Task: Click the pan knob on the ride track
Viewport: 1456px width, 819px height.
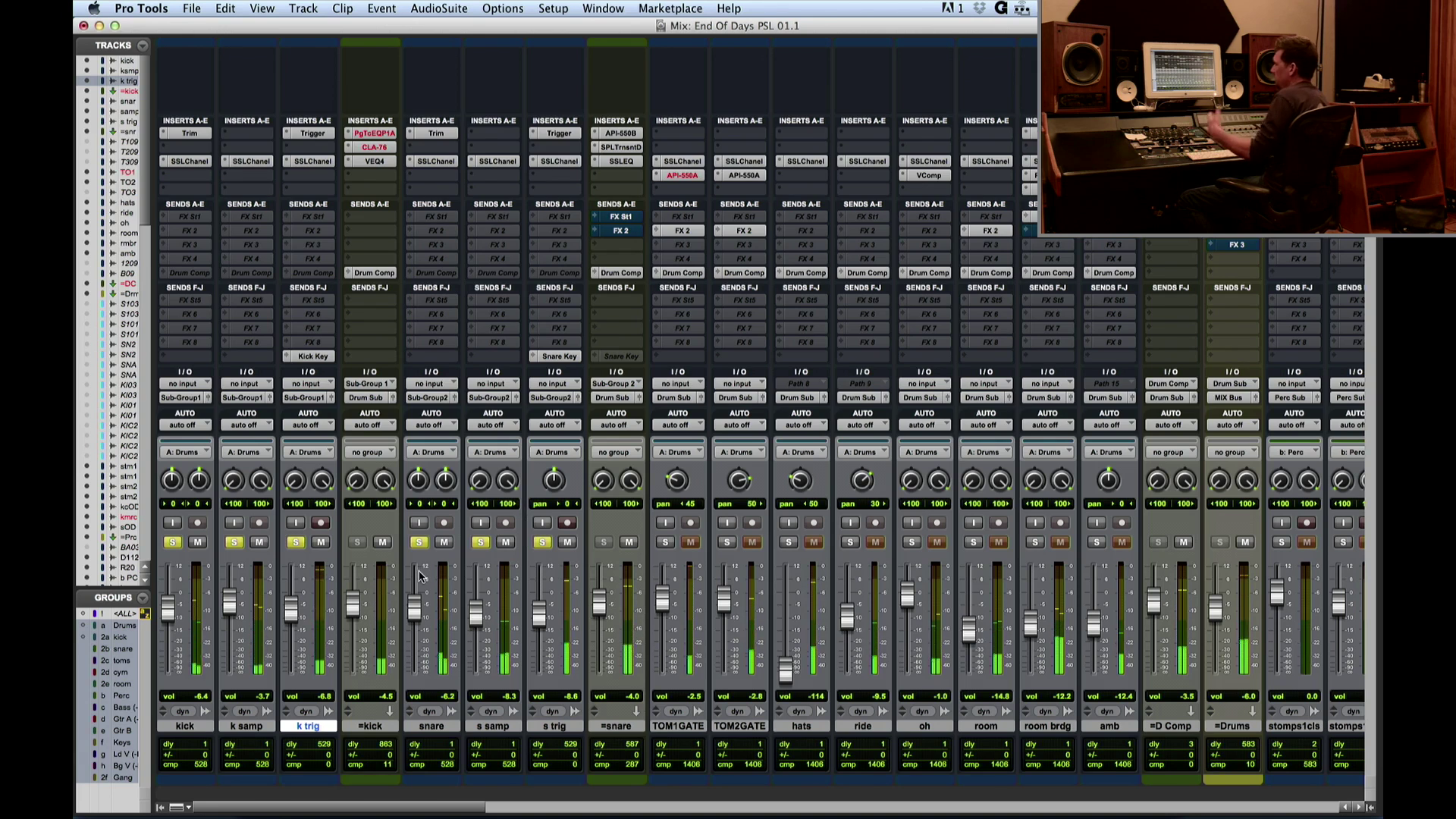Action: click(861, 480)
